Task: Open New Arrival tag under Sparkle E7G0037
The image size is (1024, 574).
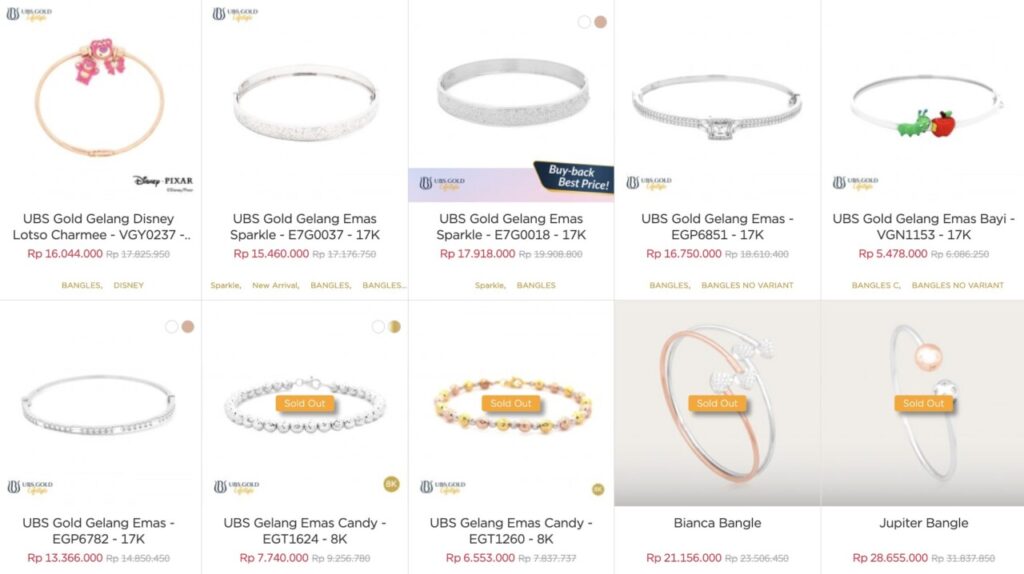Action: pyautogui.click(x=276, y=285)
